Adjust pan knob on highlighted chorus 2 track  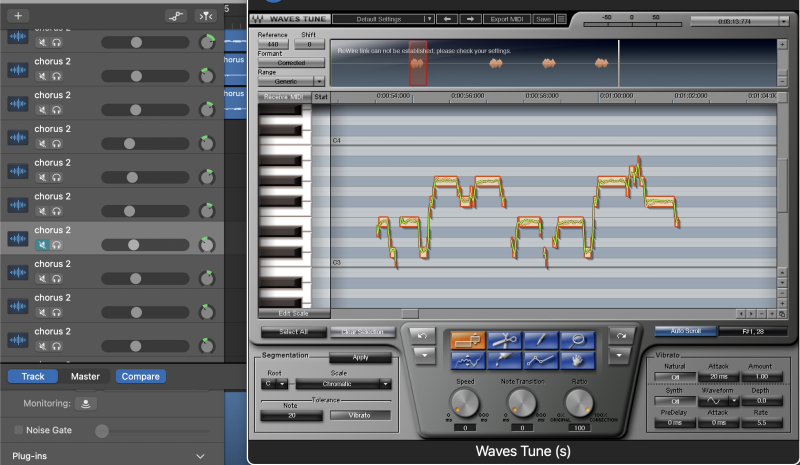(x=207, y=245)
